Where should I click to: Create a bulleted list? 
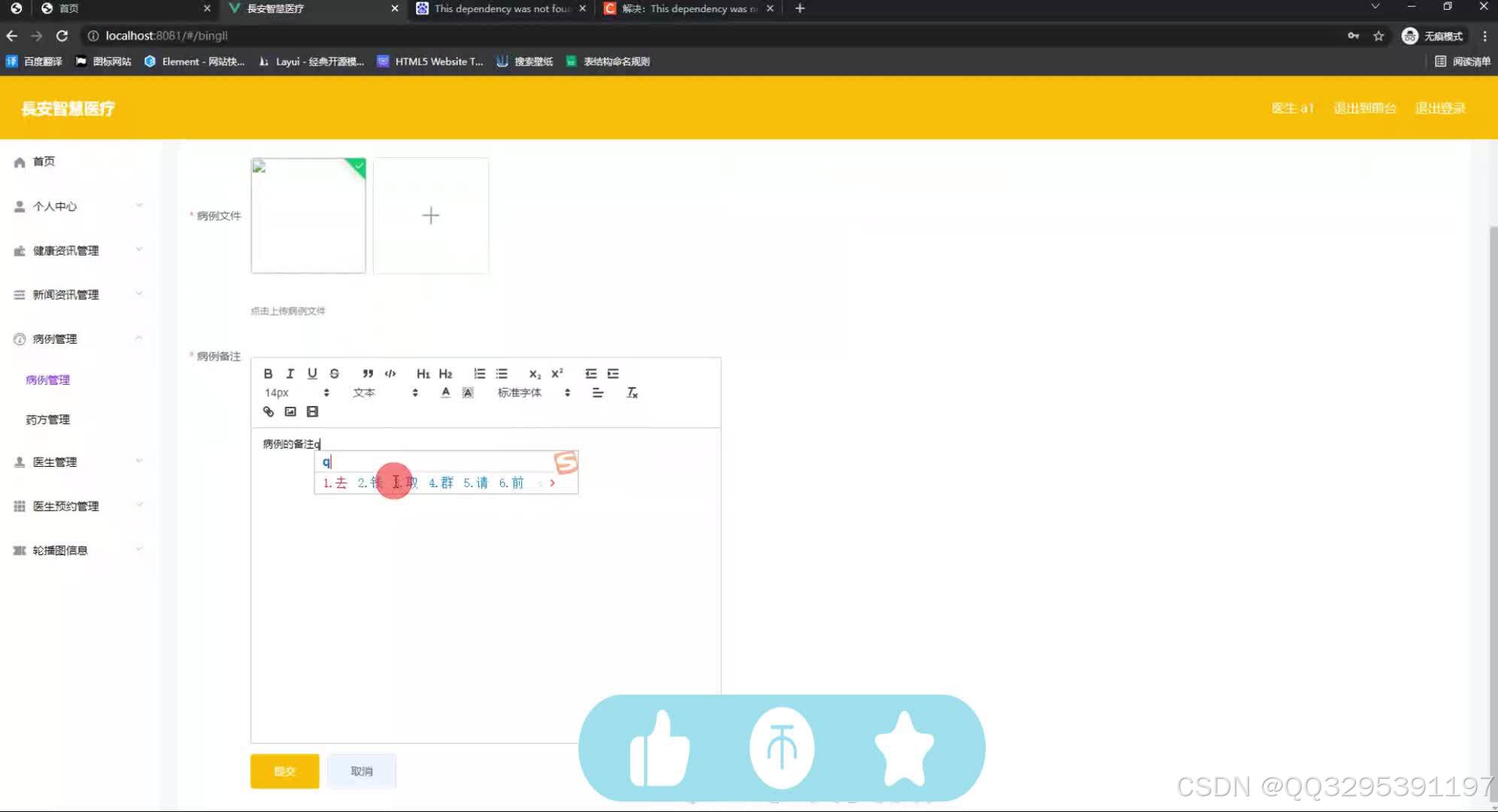502,374
